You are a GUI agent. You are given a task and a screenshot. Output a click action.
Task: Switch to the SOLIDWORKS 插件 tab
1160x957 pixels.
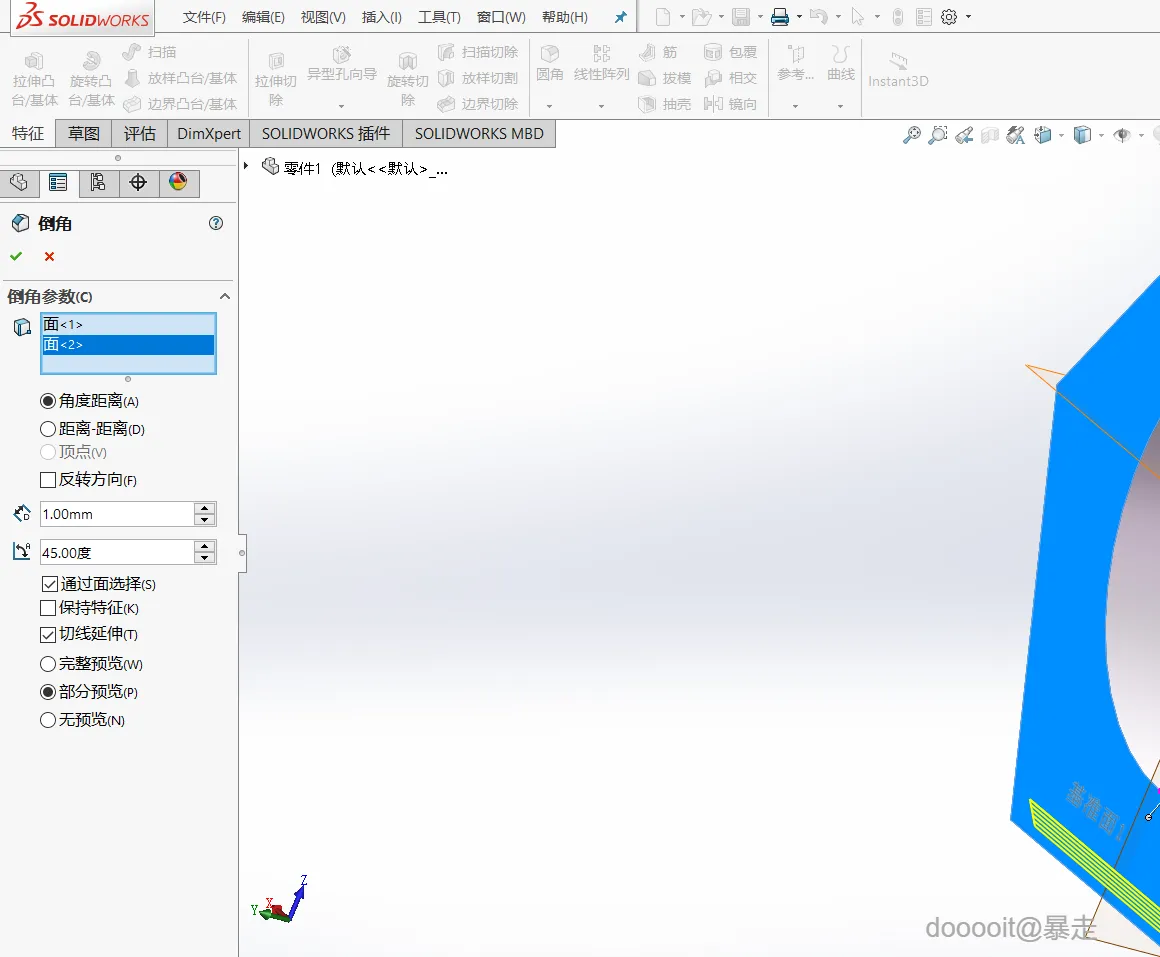[326, 134]
